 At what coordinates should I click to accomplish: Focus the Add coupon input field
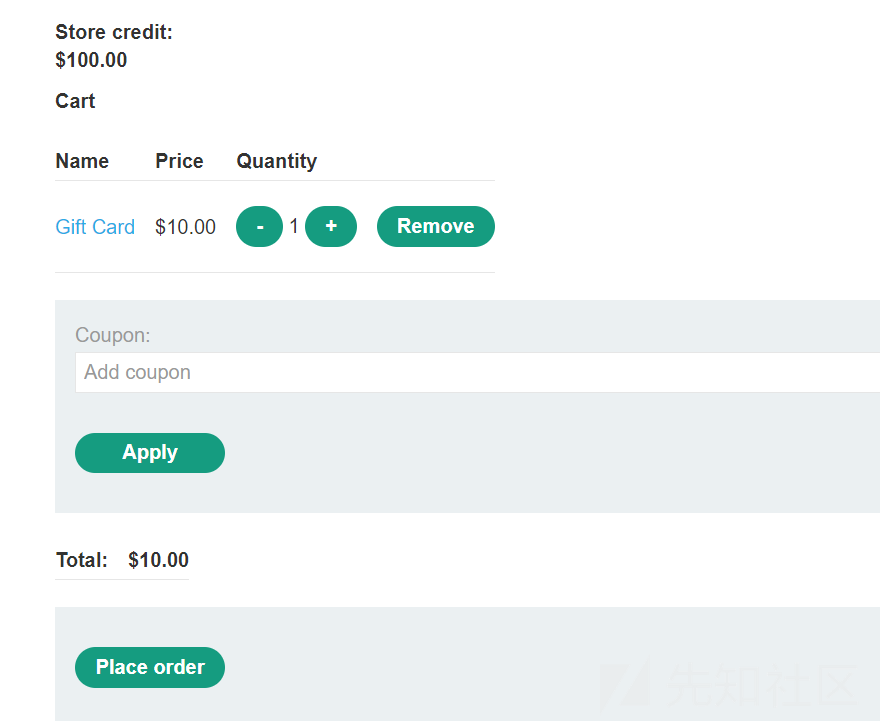[x=478, y=373]
